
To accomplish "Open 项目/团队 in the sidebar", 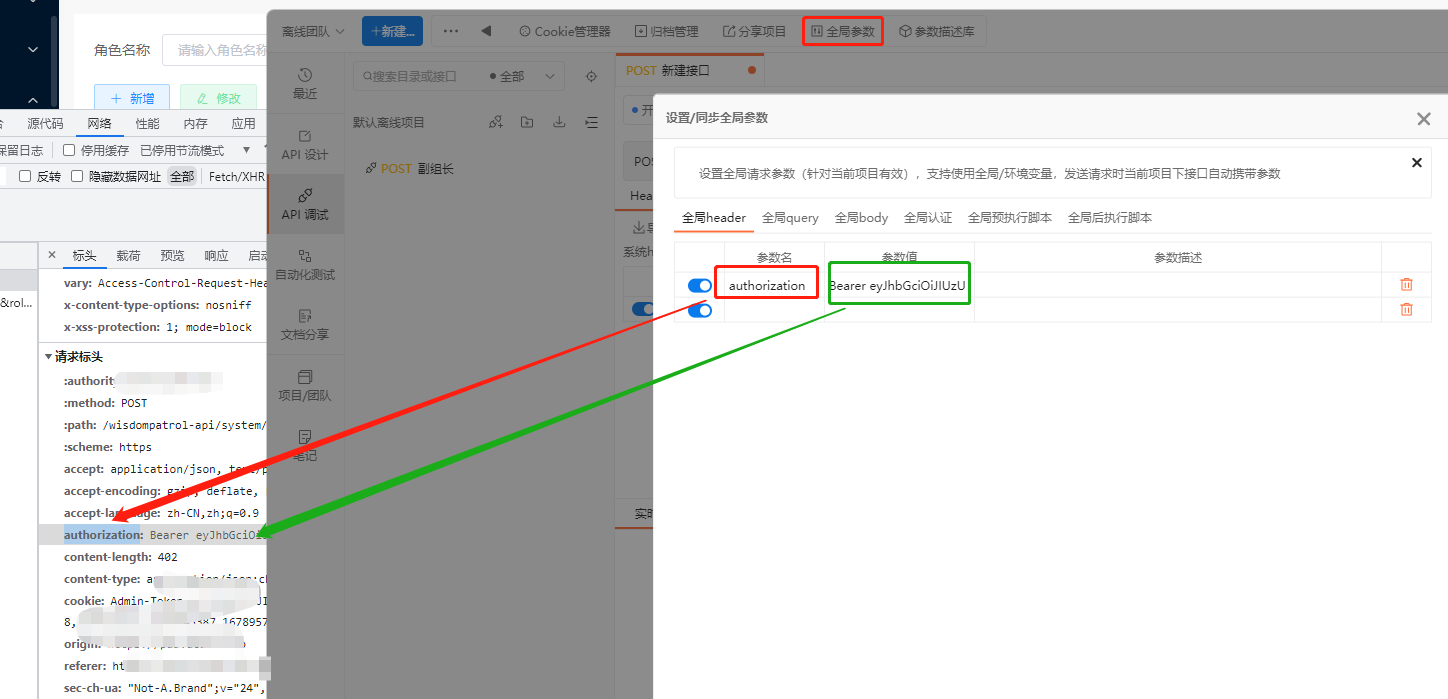I will 305,385.
